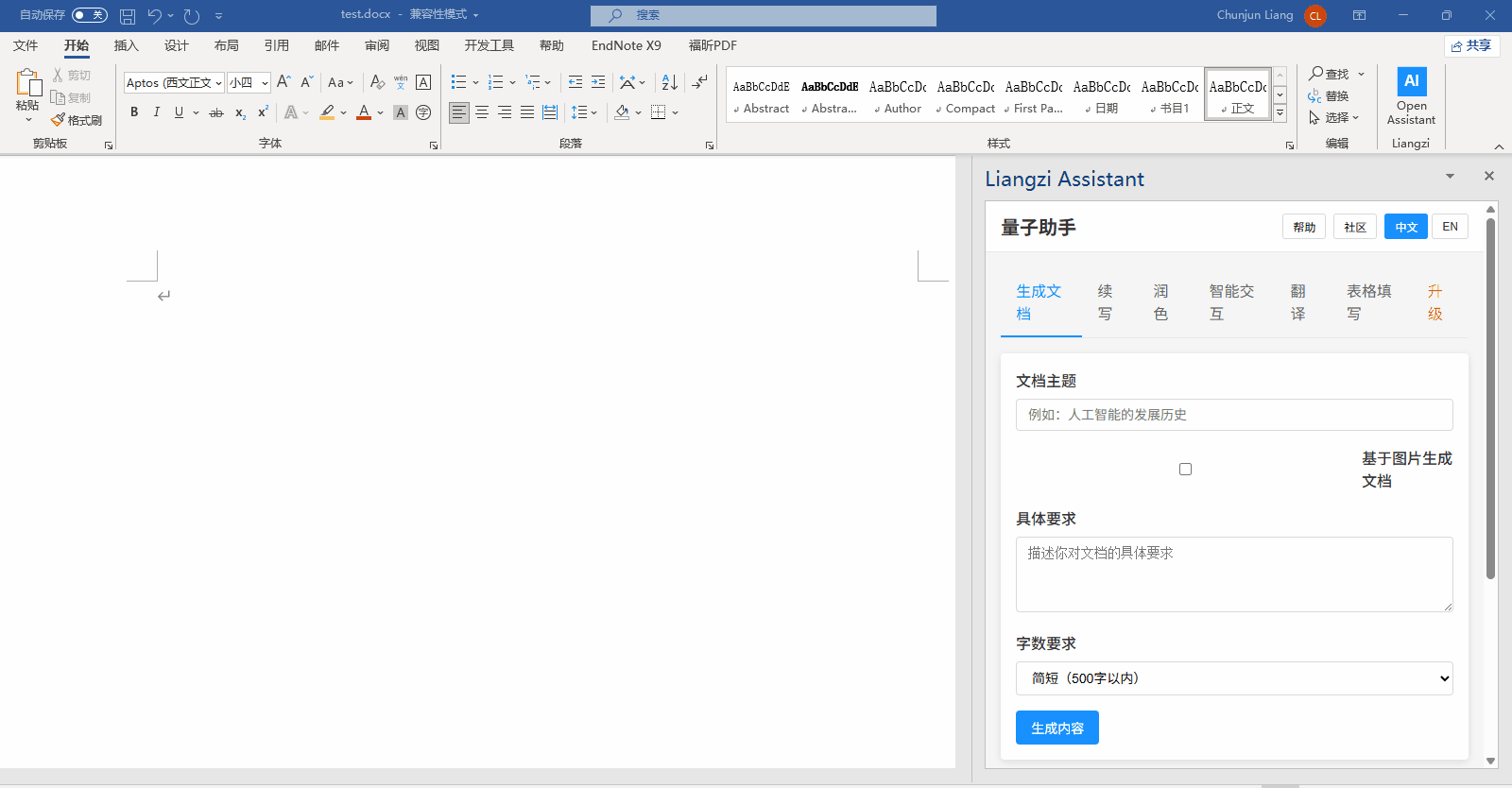This screenshot has height=788, width=1512.
Task: Open the 字数要求 dropdown
Action: (1234, 678)
